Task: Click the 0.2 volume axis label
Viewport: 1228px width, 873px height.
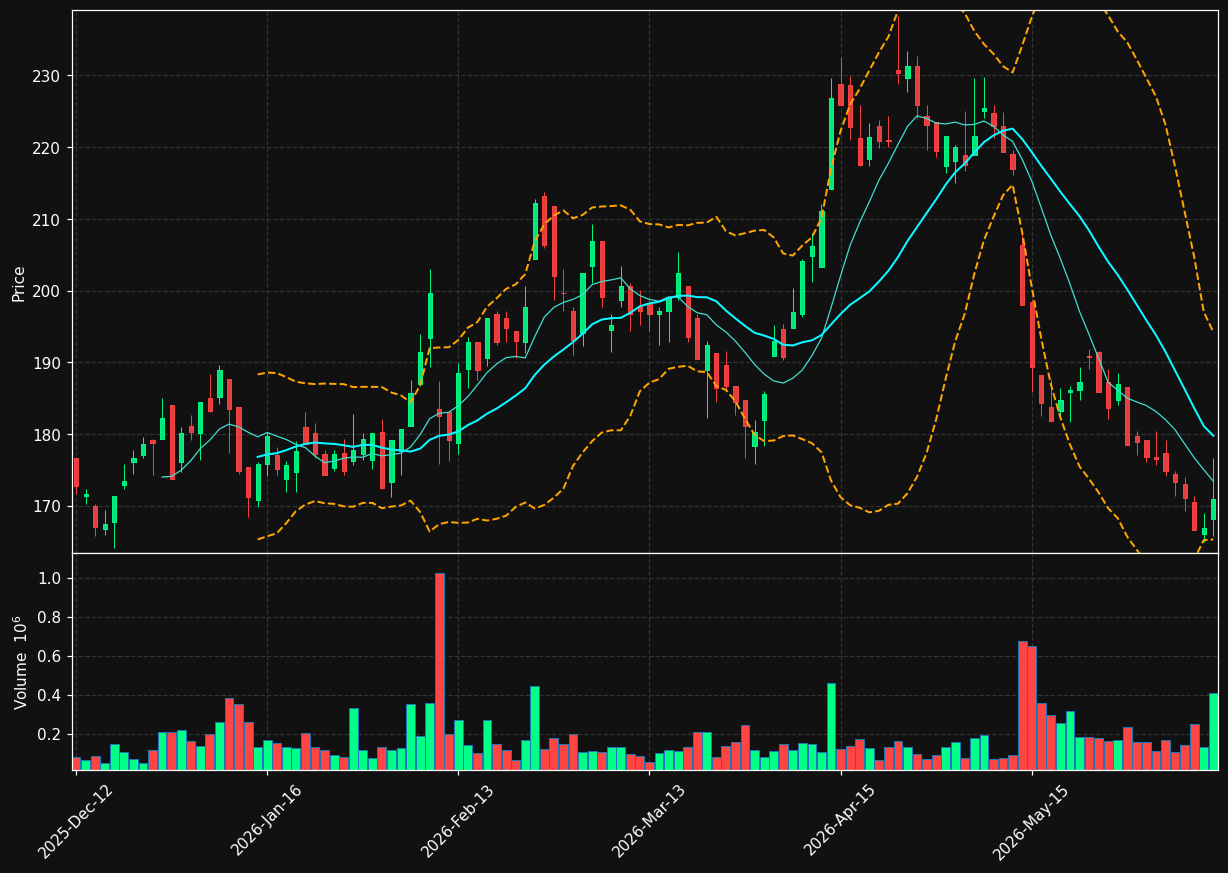Action: 50,735
